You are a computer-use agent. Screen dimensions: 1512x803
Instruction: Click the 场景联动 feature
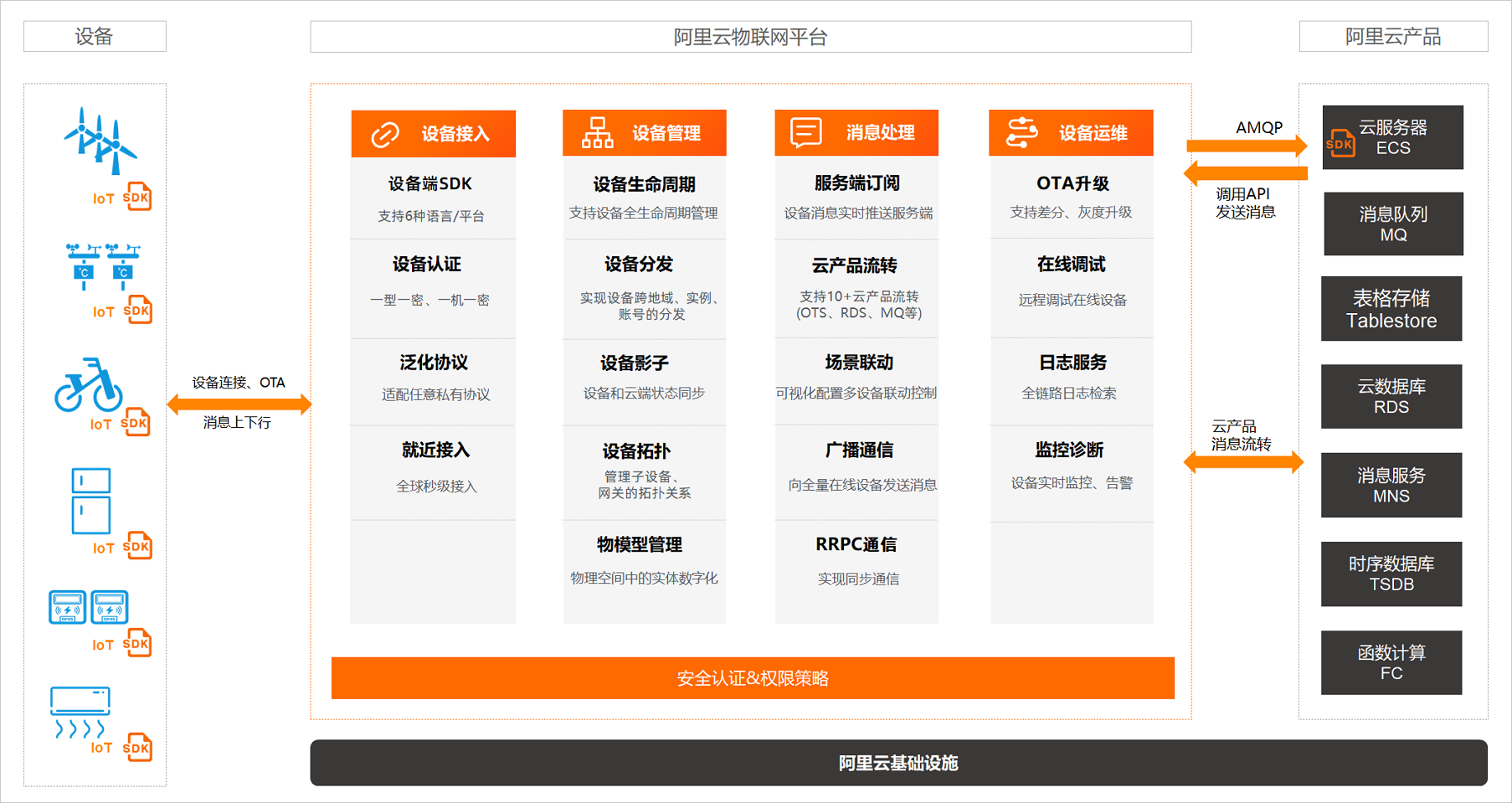click(859, 363)
